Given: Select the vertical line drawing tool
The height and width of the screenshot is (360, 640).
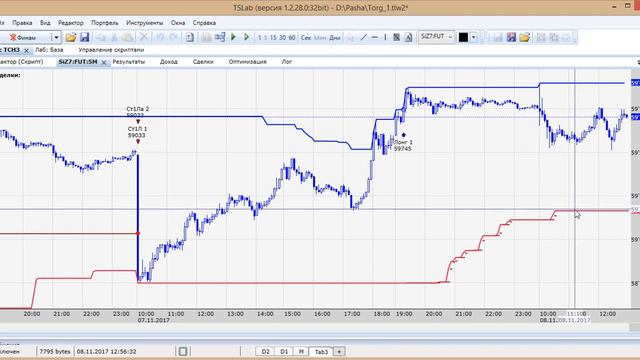Looking at the screenshot, I should (x=385, y=38).
